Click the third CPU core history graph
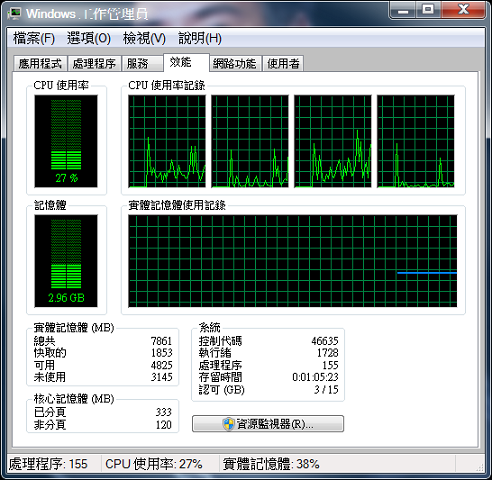 (333, 141)
